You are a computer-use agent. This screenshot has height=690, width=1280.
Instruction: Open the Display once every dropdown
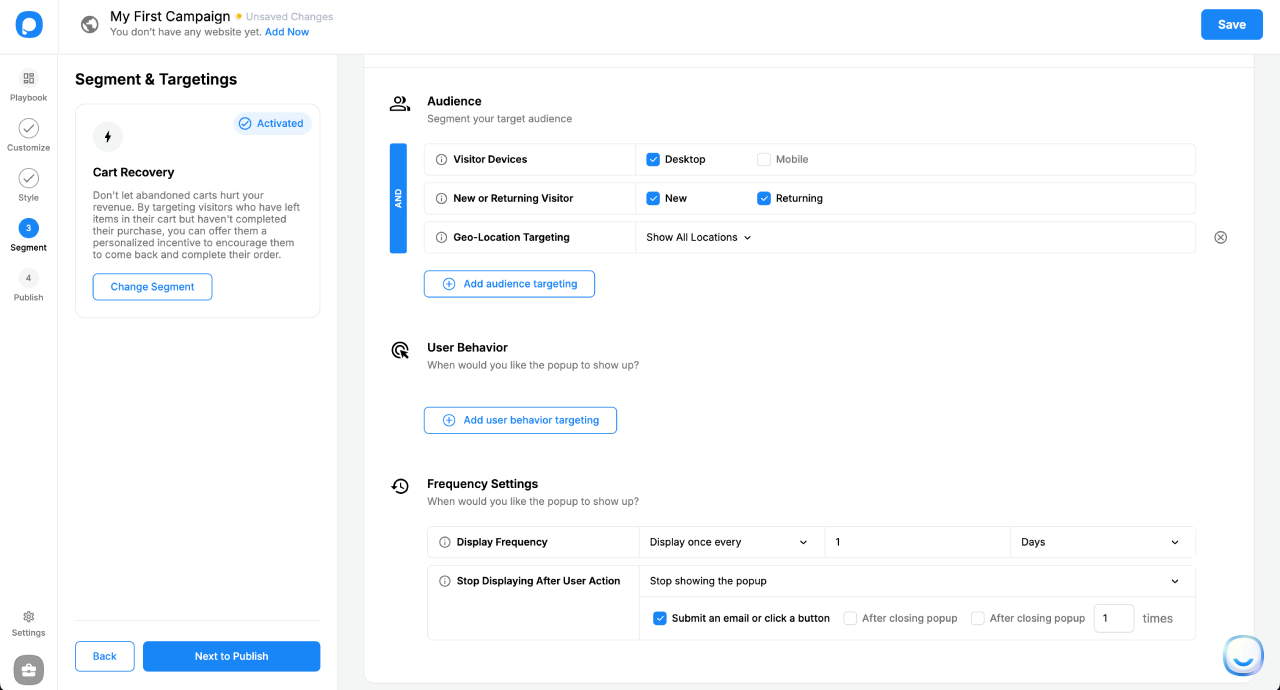pyautogui.click(x=728, y=542)
